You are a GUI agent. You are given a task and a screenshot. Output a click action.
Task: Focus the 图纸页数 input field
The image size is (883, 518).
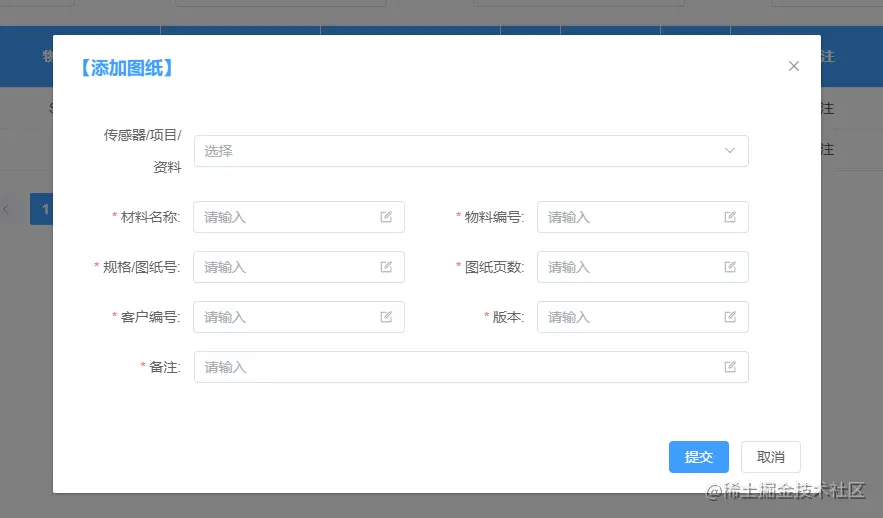[643, 267]
